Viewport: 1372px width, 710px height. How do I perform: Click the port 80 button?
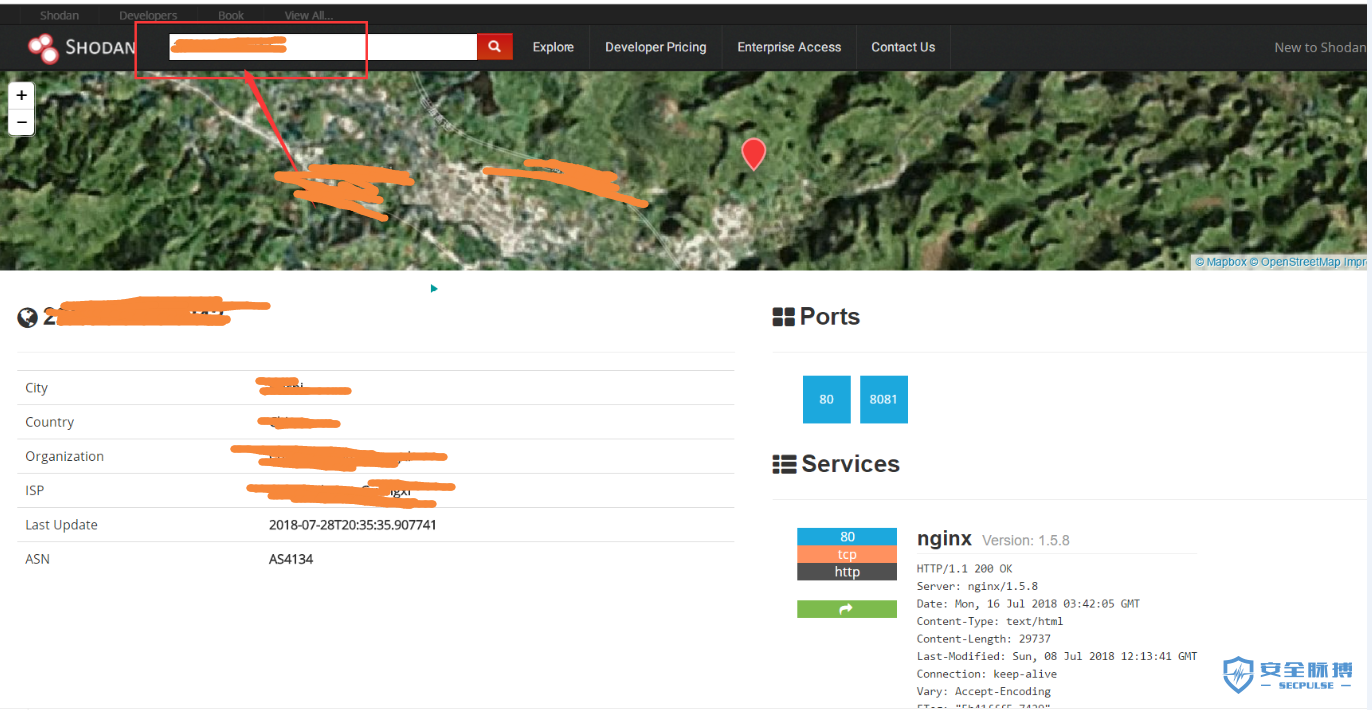coord(826,399)
